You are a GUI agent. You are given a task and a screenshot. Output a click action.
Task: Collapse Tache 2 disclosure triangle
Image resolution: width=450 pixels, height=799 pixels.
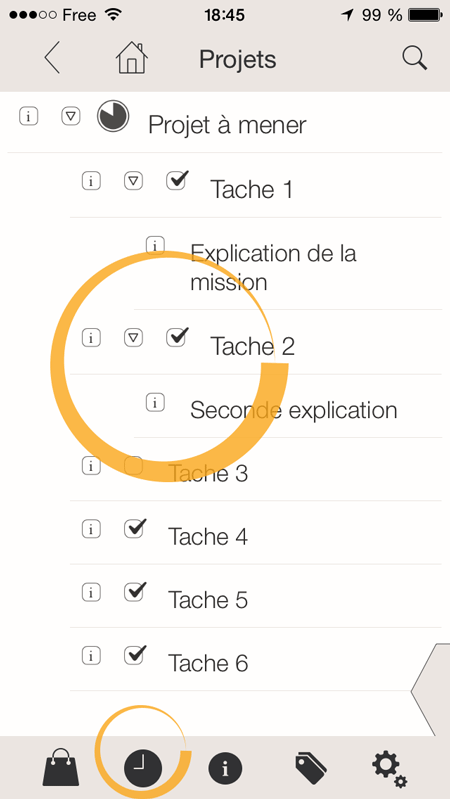point(134,337)
